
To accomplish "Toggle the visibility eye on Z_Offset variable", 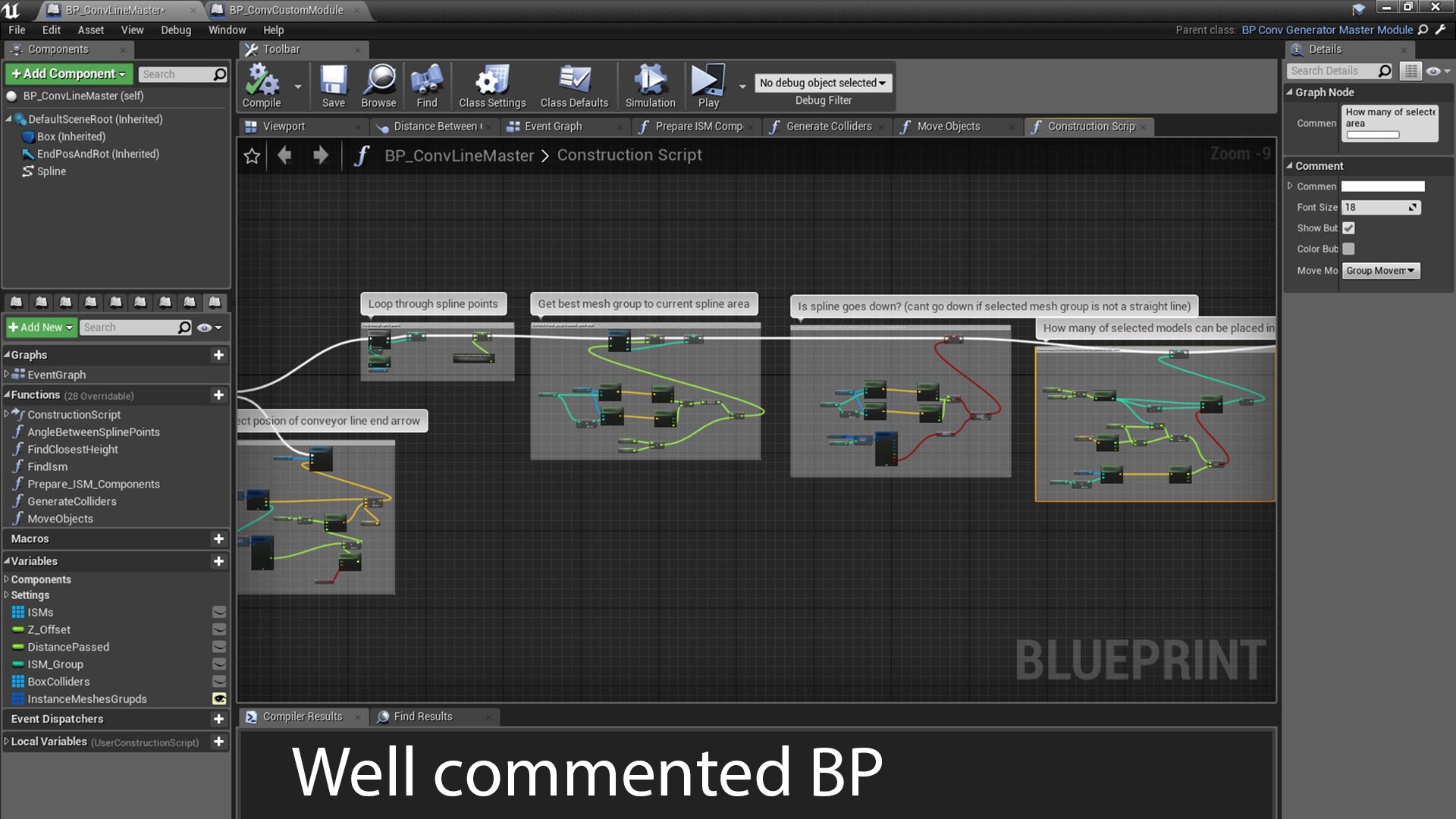I will 218,629.
